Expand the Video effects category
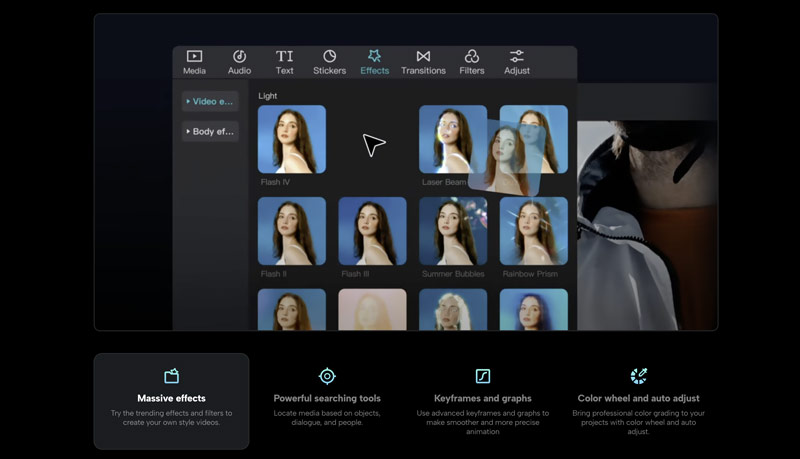Image resolution: width=800 pixels, height=459 pixels. 210,101
